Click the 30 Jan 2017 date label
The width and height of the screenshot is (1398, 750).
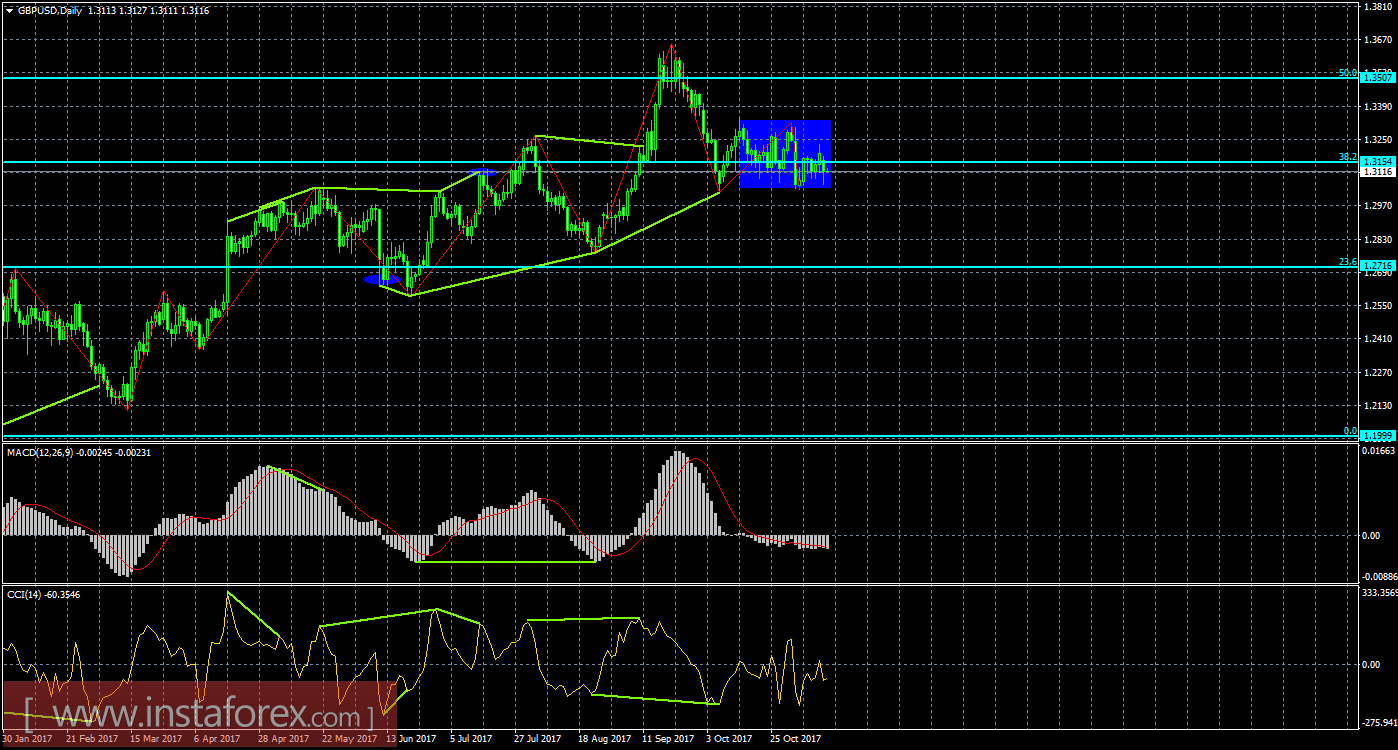coord(28,739)
